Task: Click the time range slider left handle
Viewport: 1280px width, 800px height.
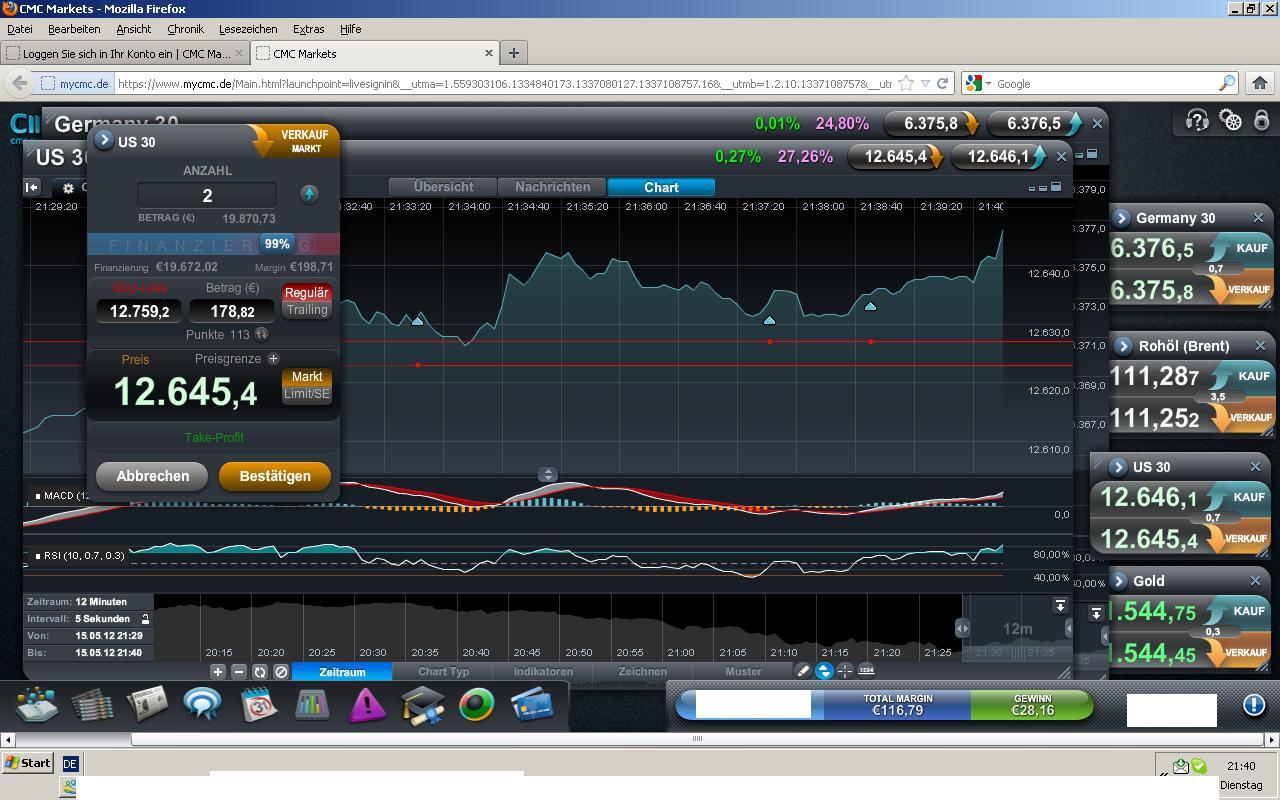Action: (961, 628)
